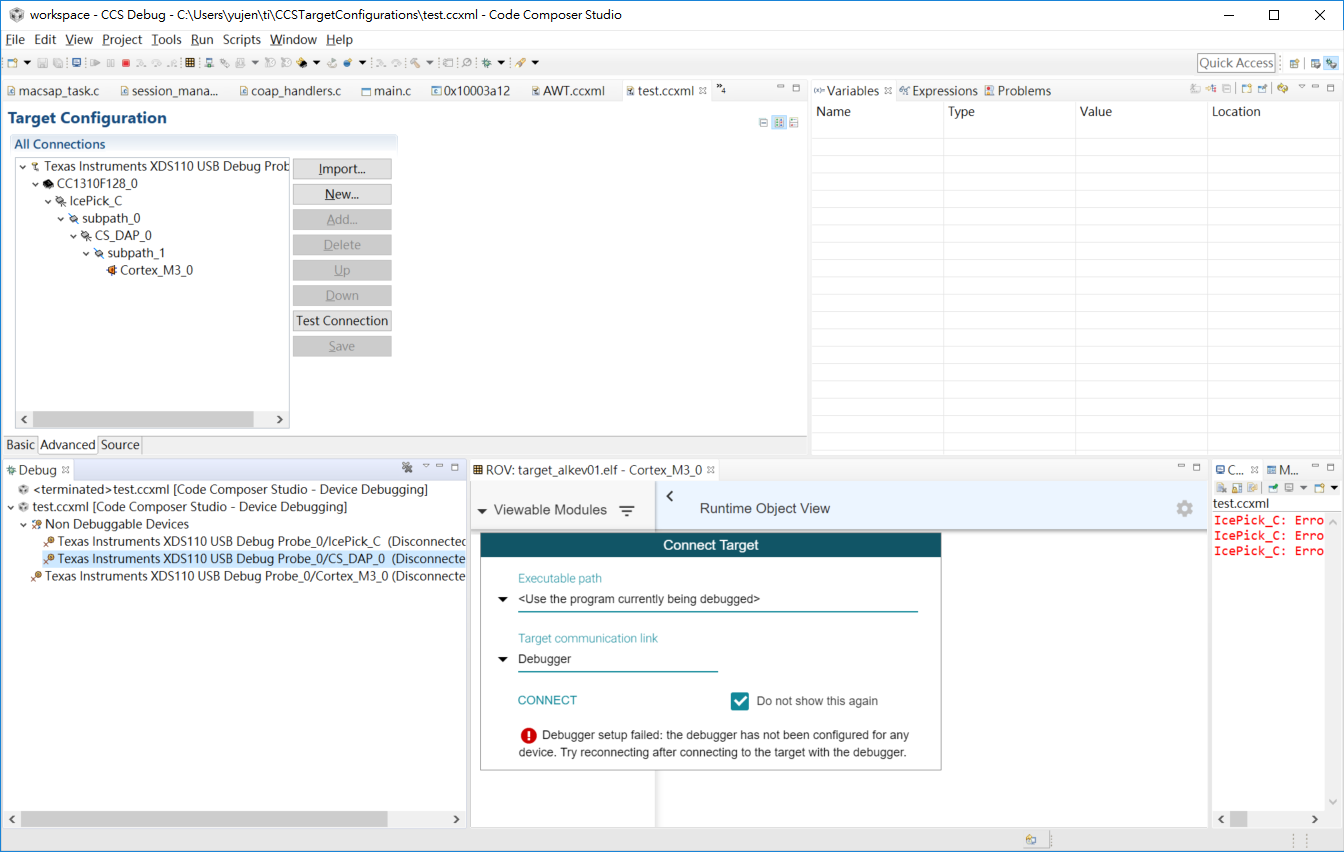The height and width of the screenshot is (852, 1344).
Task: Click the Target Configuration tree horizontal scrollbar
Action: click(143, 419)
